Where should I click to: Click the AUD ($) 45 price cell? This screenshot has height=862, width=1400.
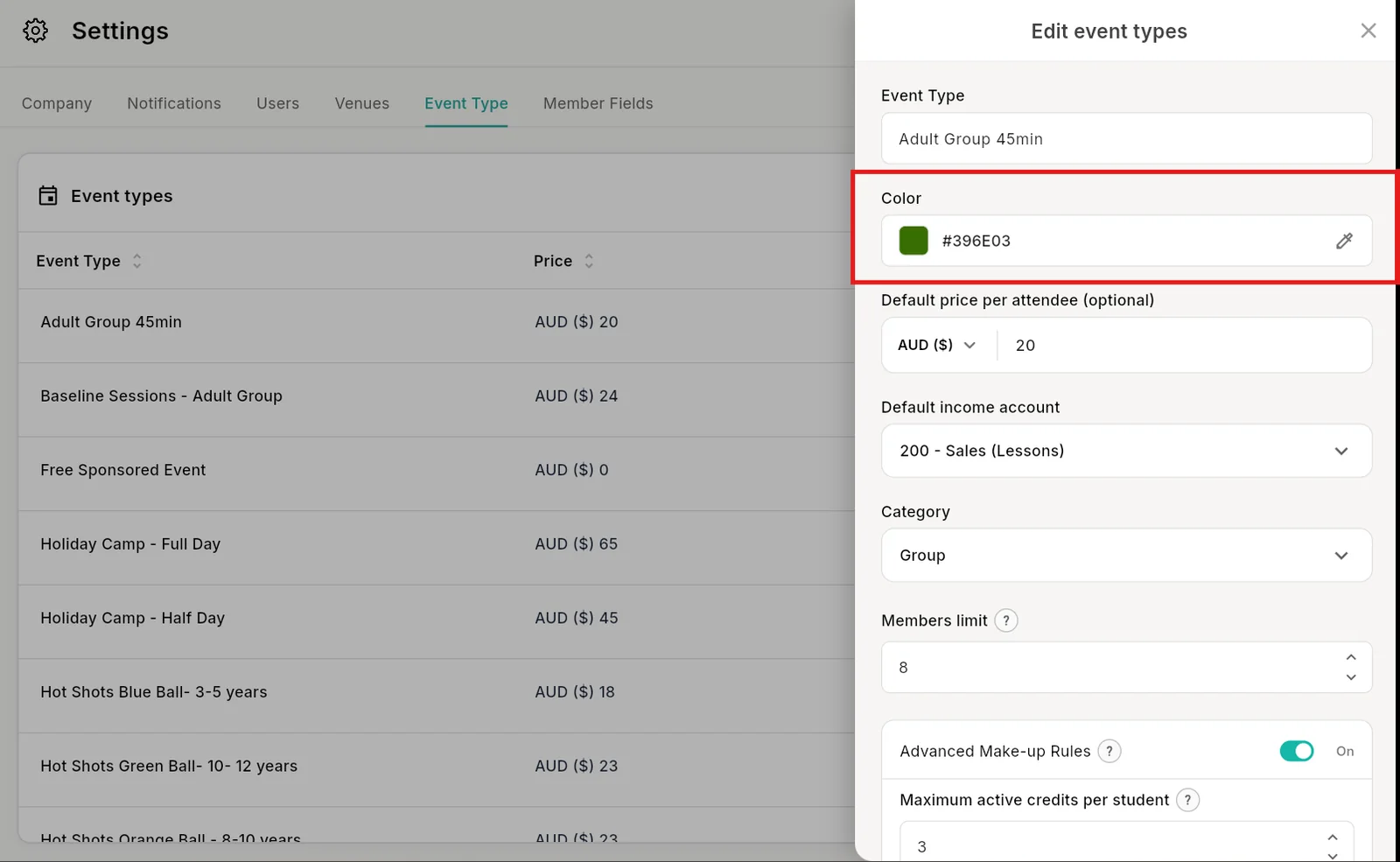pos(577,618)
